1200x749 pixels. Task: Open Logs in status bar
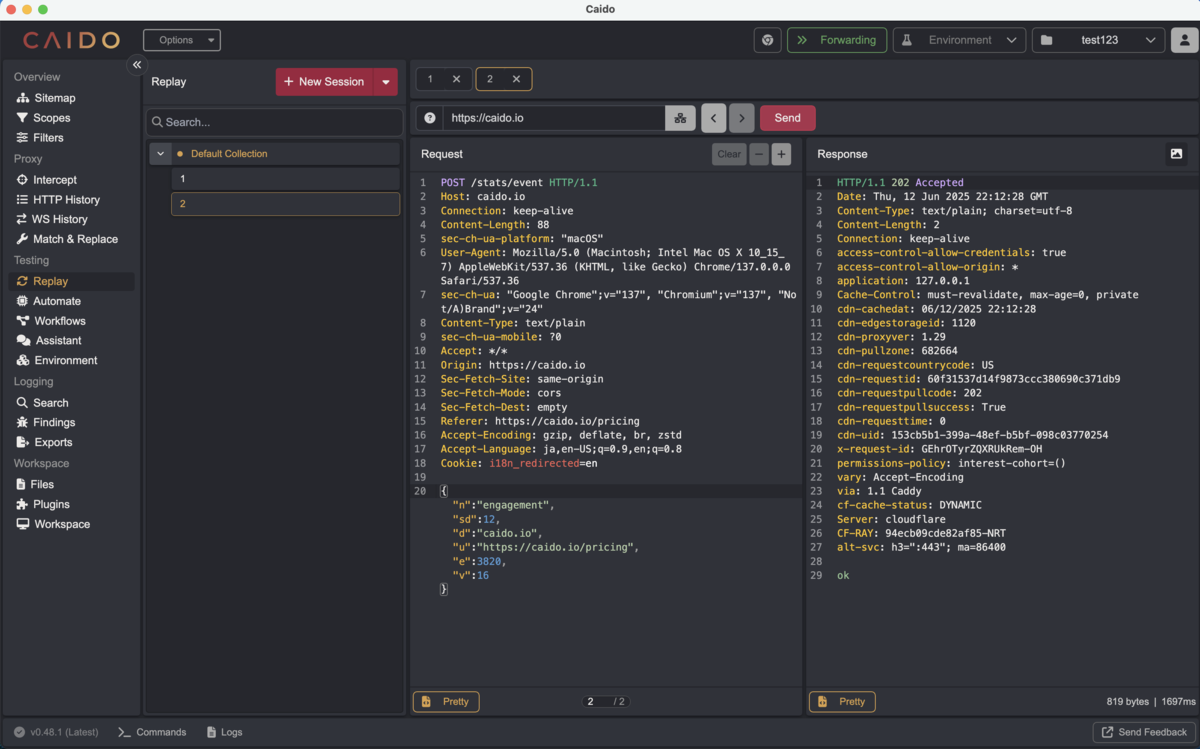point(224,732)
